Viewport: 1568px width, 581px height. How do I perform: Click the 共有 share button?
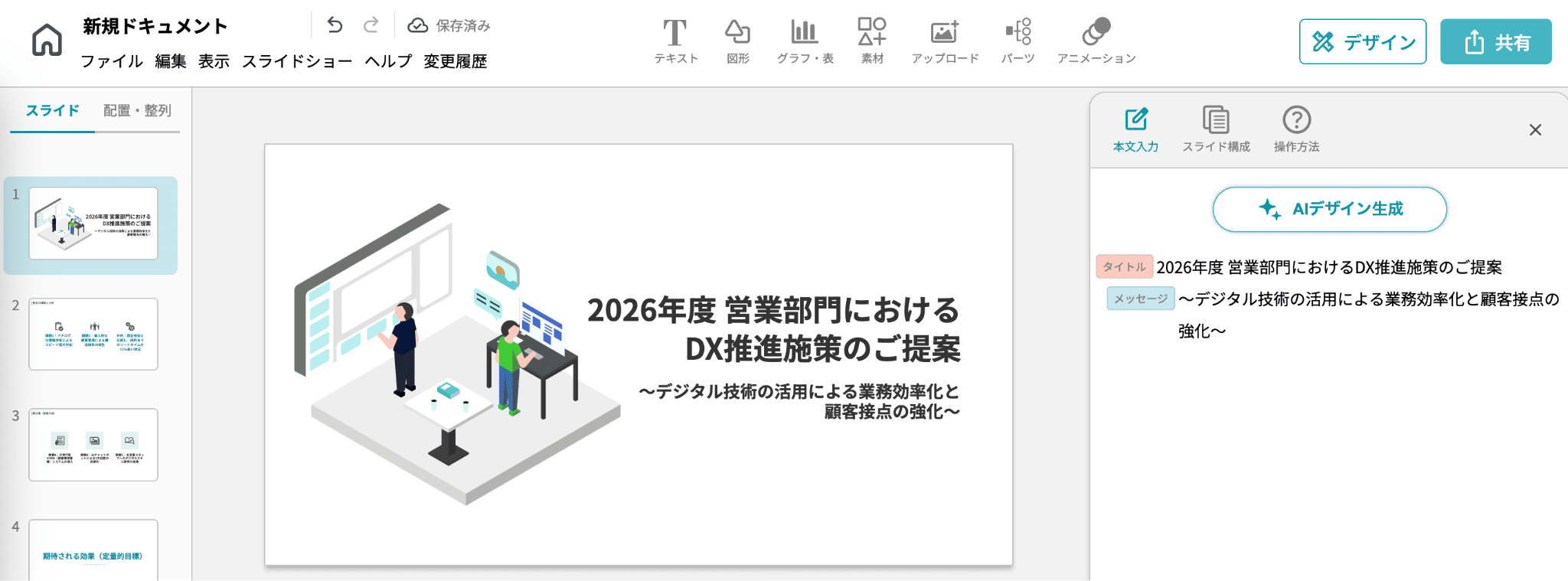pos(1496,41)
